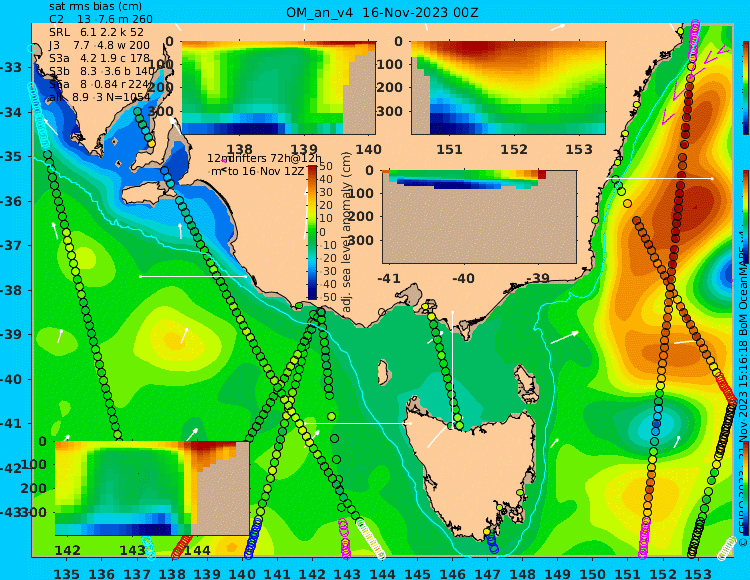Click the magenta arrows near the top-right coast
750x580 pixels.
coord(694,84)
